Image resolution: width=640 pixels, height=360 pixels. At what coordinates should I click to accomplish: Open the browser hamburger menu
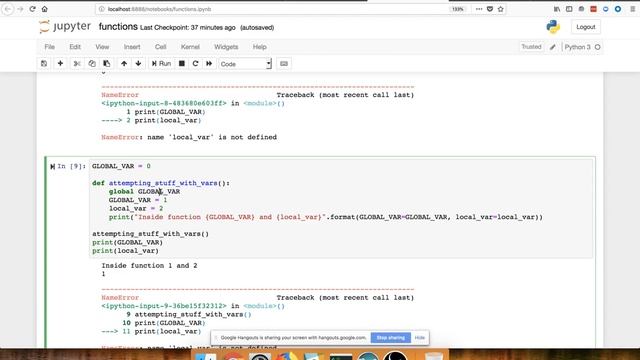(633, 9)
